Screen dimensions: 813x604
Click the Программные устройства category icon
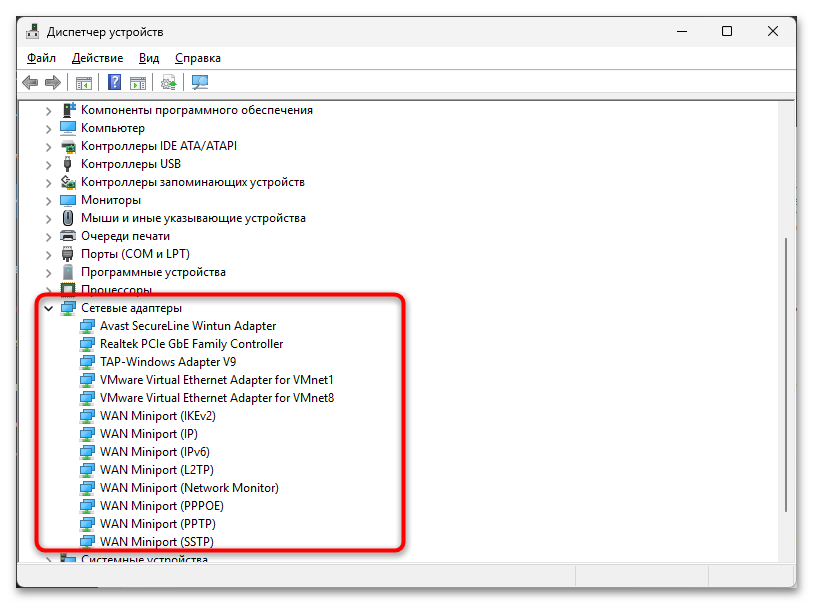click(68, 272)
